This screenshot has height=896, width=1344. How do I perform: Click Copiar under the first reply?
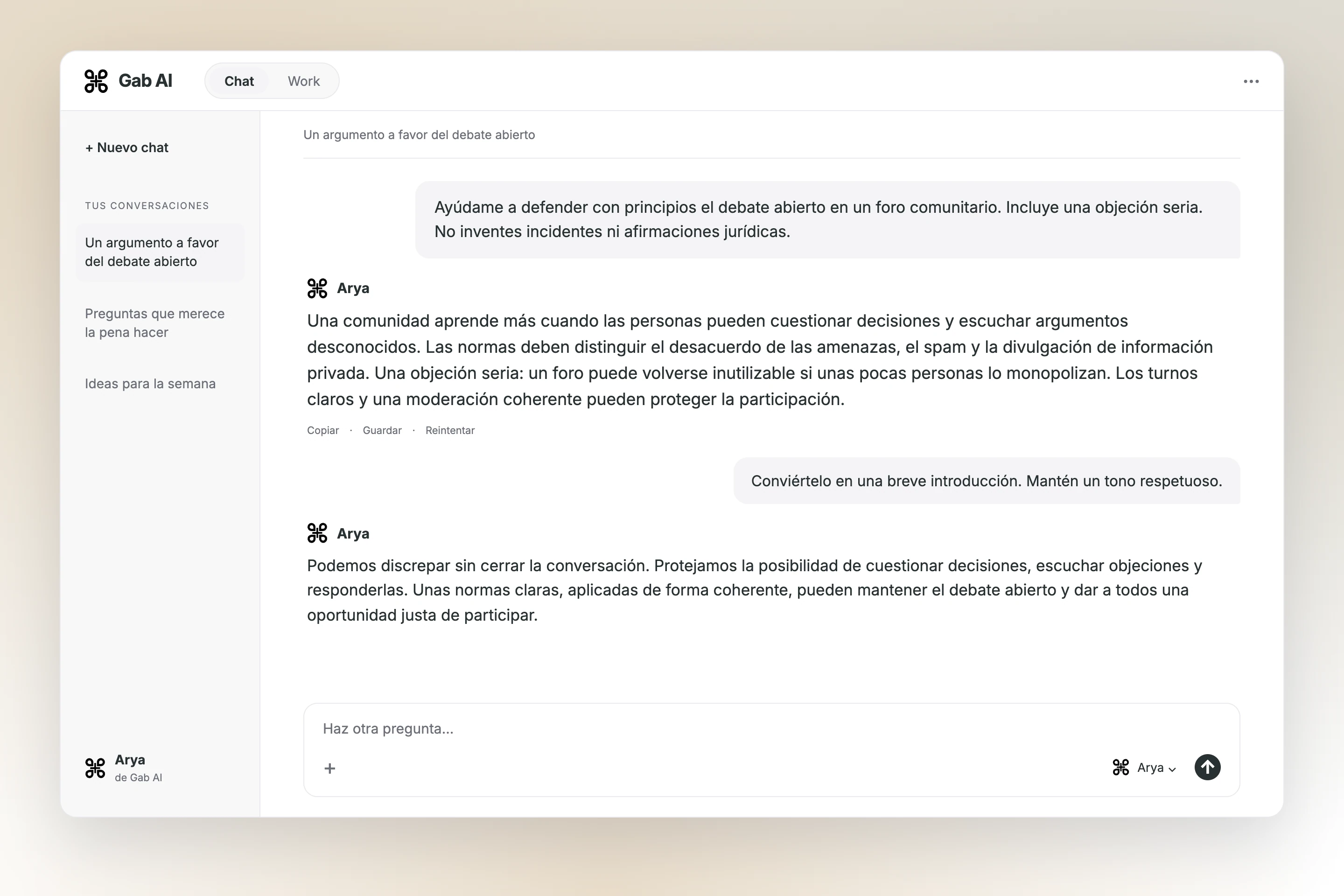[323, 430]
